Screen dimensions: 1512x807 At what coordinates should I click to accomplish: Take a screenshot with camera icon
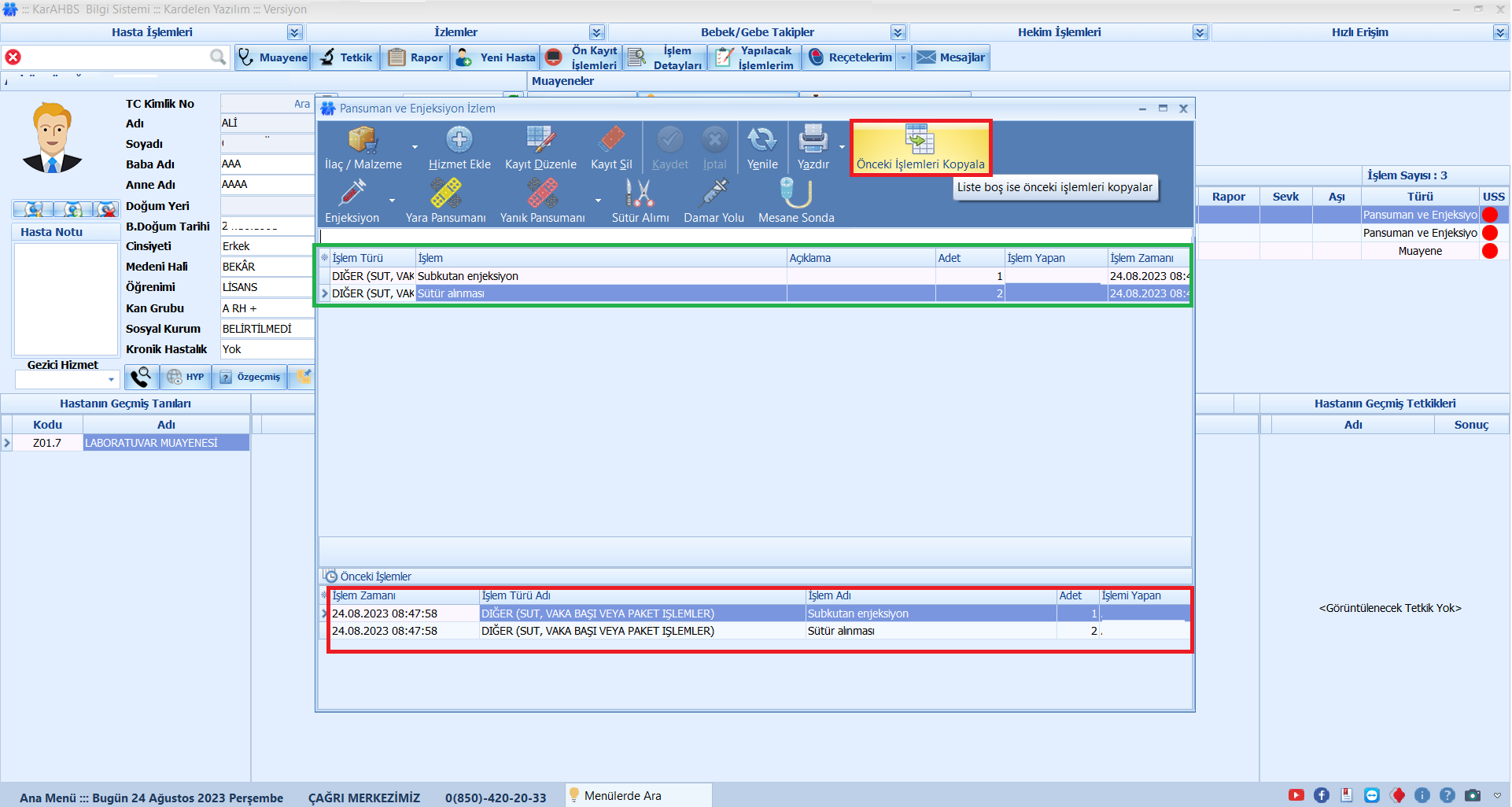(x=1473, y=795)
